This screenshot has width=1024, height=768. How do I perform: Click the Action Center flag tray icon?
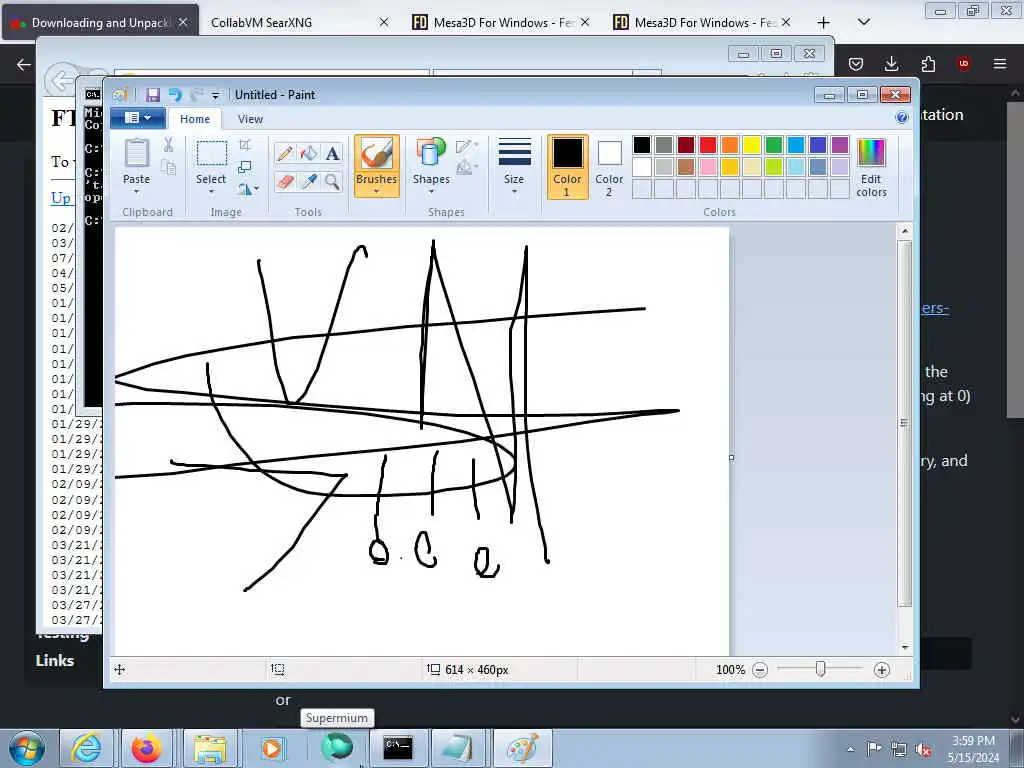point(874,749)
